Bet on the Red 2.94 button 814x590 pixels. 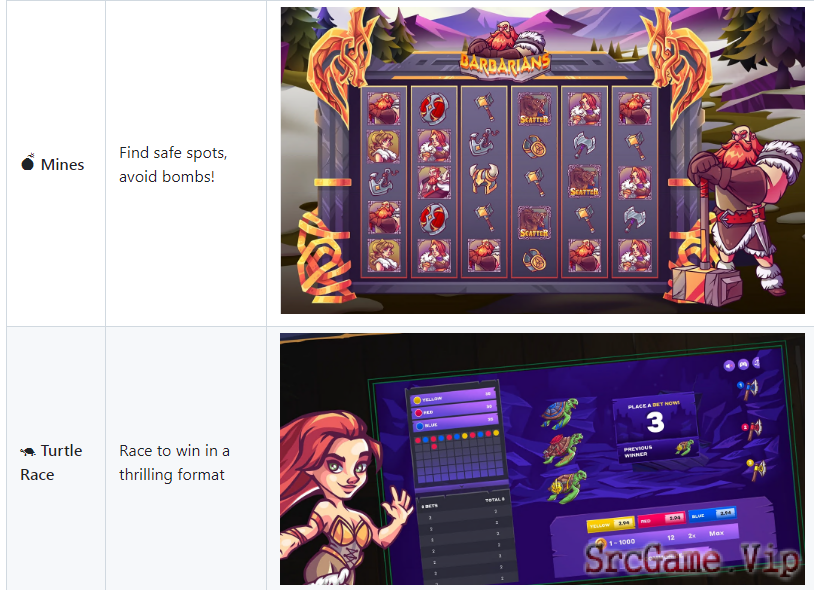coord(662,518)
